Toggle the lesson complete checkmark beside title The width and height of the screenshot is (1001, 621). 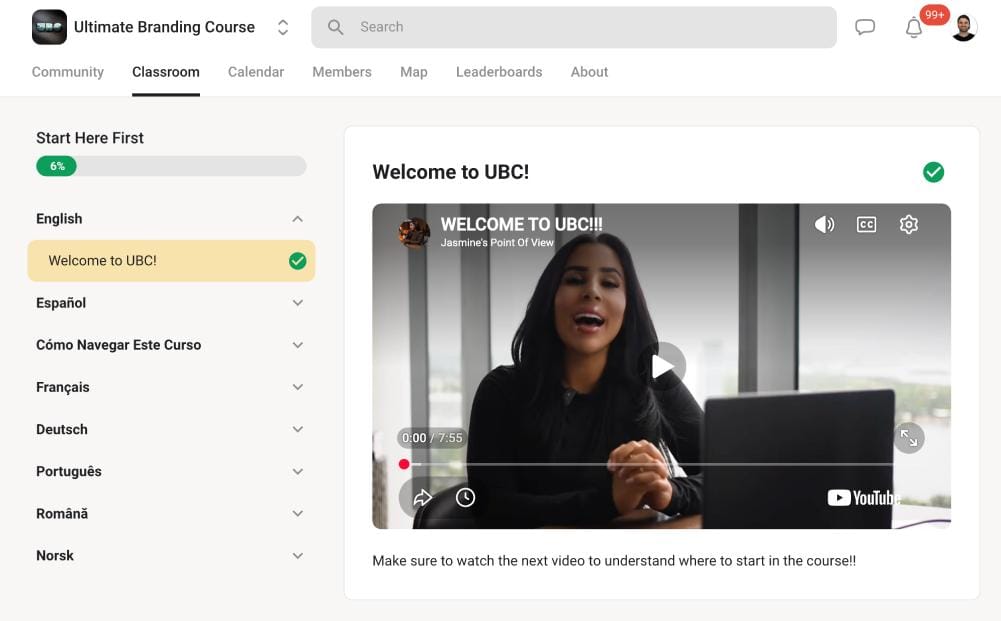pyautogui.click(x=933, y=172)
